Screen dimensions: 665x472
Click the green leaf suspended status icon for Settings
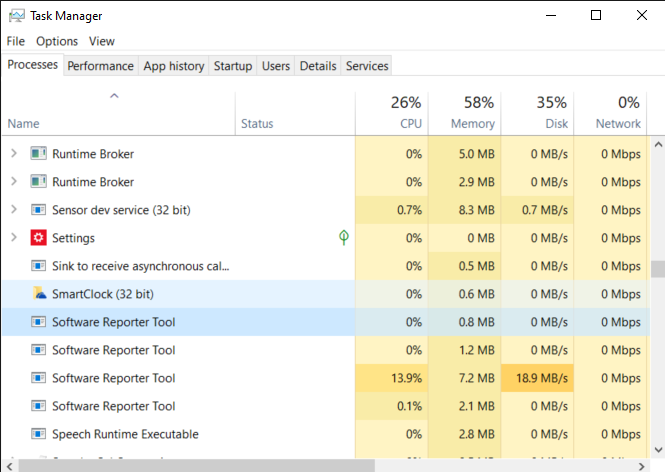click(344, 237)
